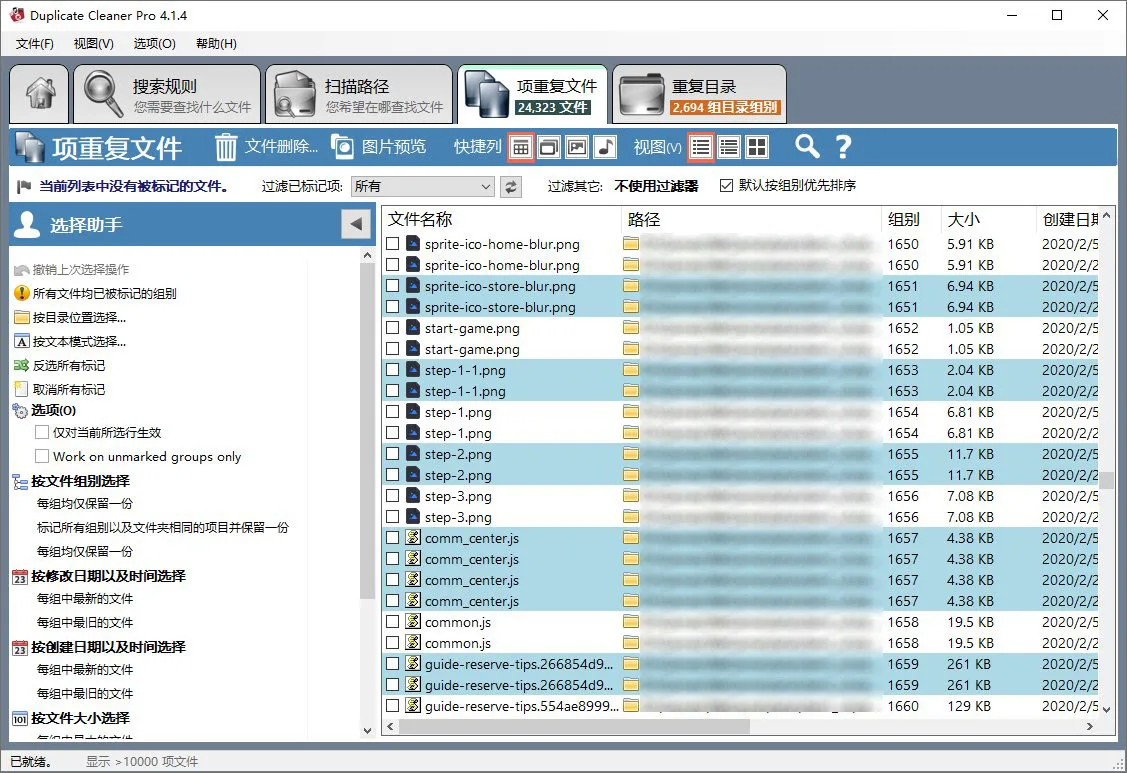Click the Home icon in the top bar
Image resolution: width=1127 pixels, height=773 pixels.
tap(38, 93)
